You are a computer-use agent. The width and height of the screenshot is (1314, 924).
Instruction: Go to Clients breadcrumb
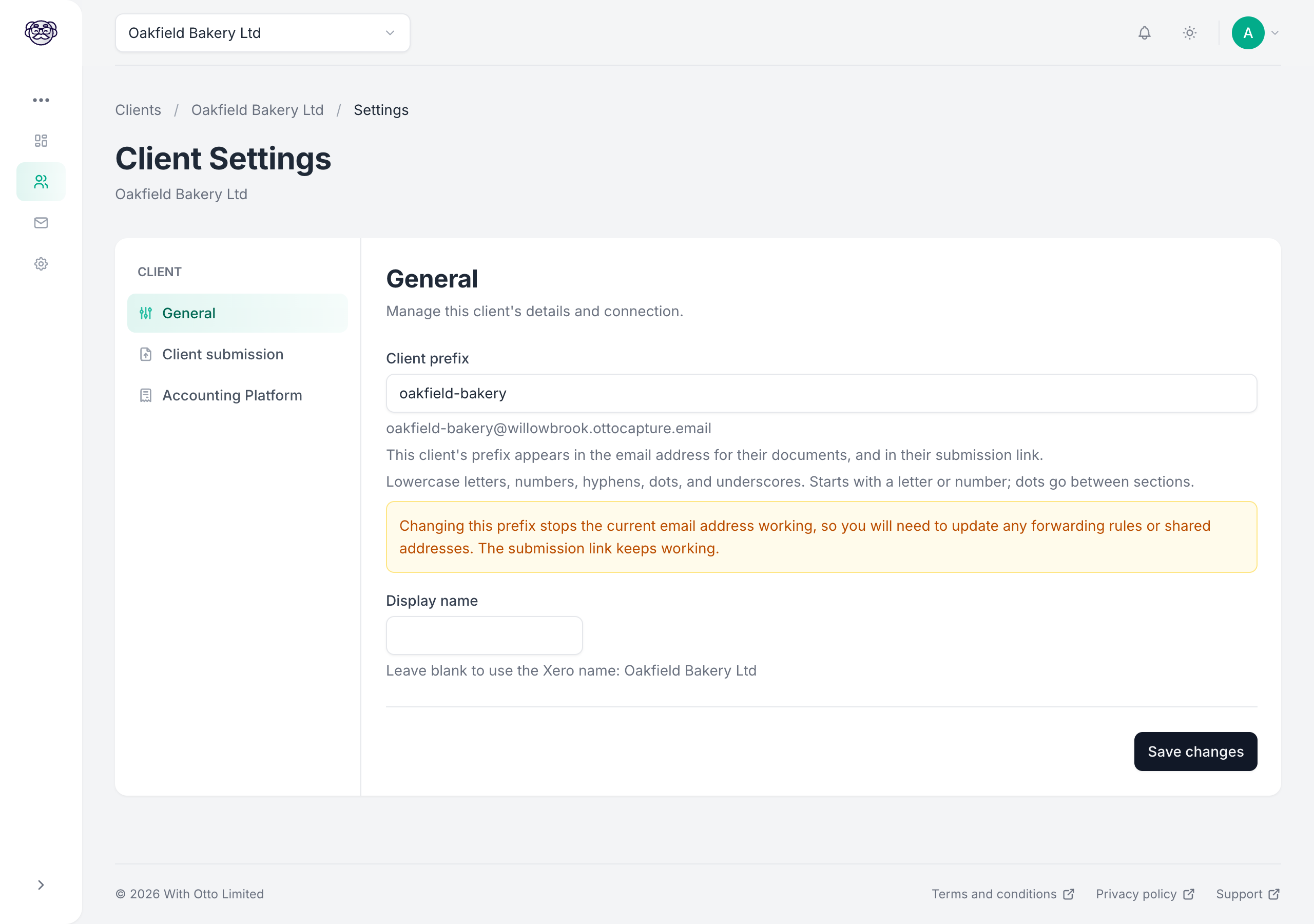click(138, 110)
